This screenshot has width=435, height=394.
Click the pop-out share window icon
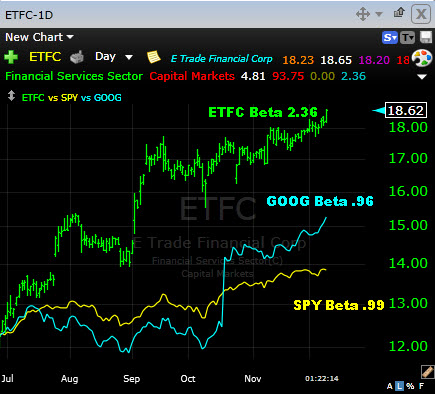(x=399, y=13)
